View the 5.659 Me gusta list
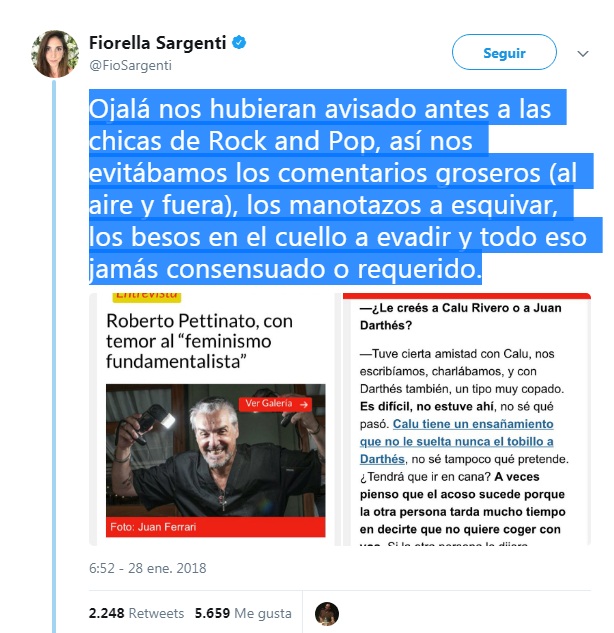 [x=243, y=613]
